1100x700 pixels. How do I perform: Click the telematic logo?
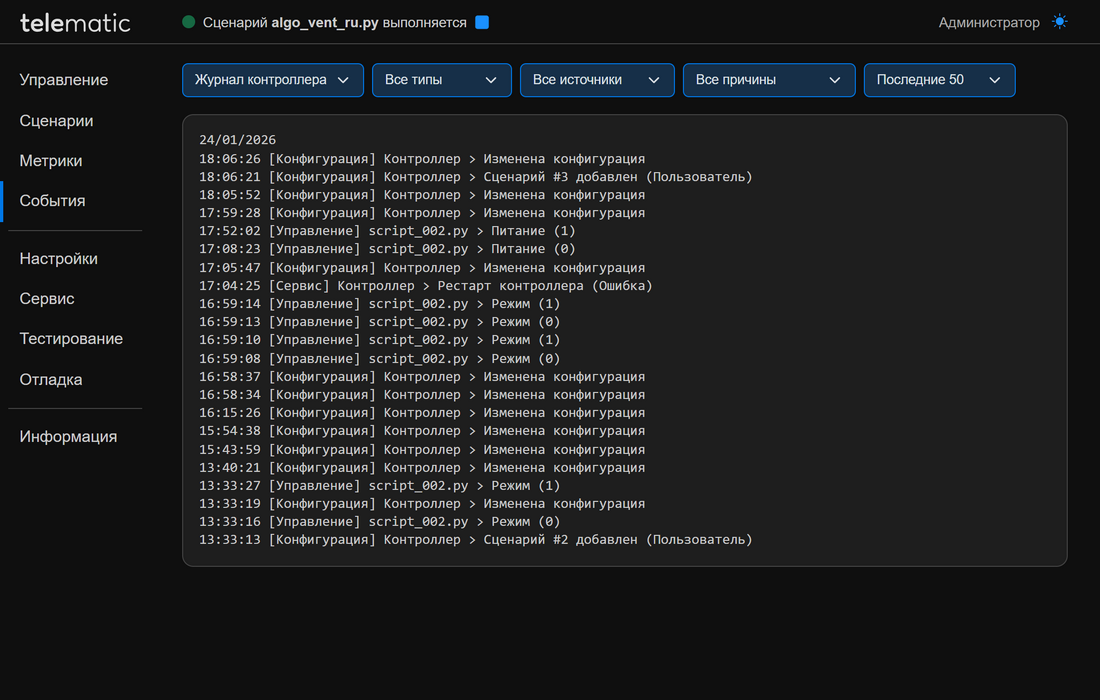coord(75,22)
